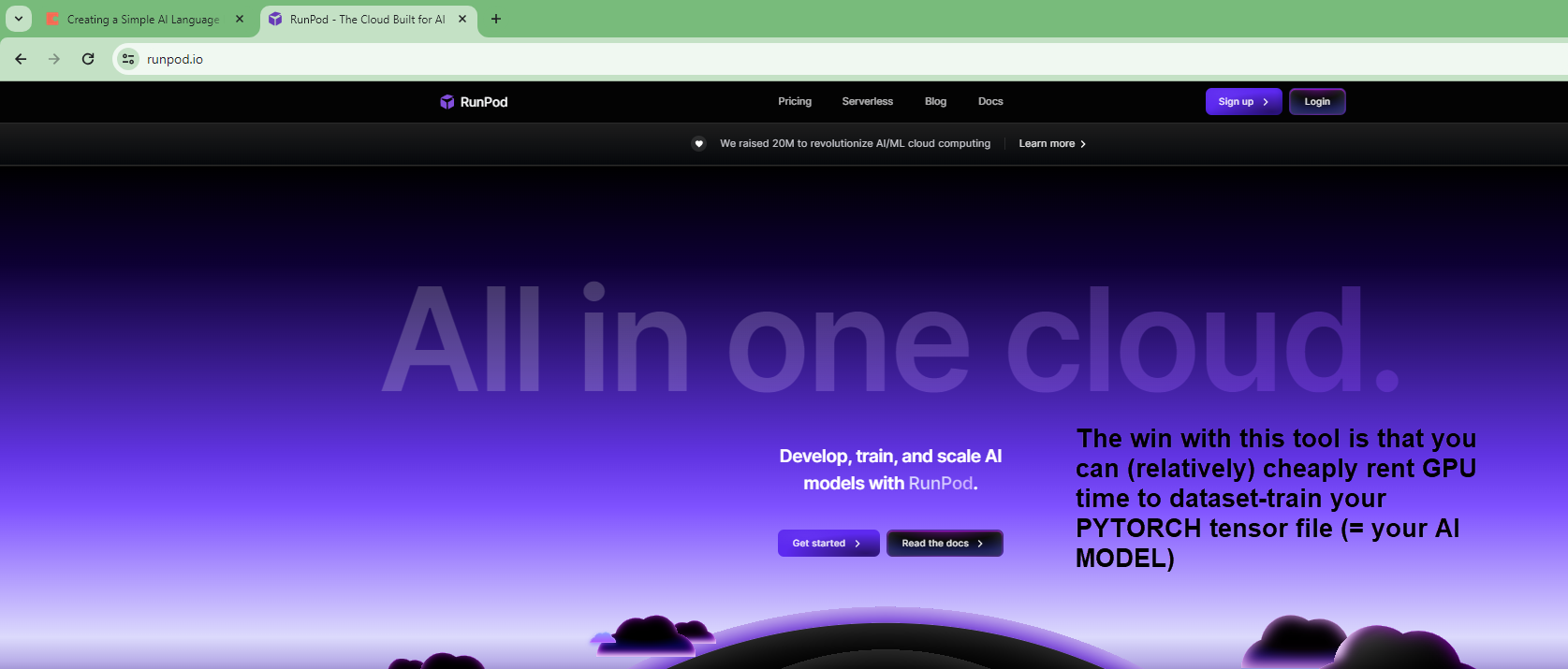Click the Login button
The height and width of the screenshot is (669, 1568).
coord(1317,101)
